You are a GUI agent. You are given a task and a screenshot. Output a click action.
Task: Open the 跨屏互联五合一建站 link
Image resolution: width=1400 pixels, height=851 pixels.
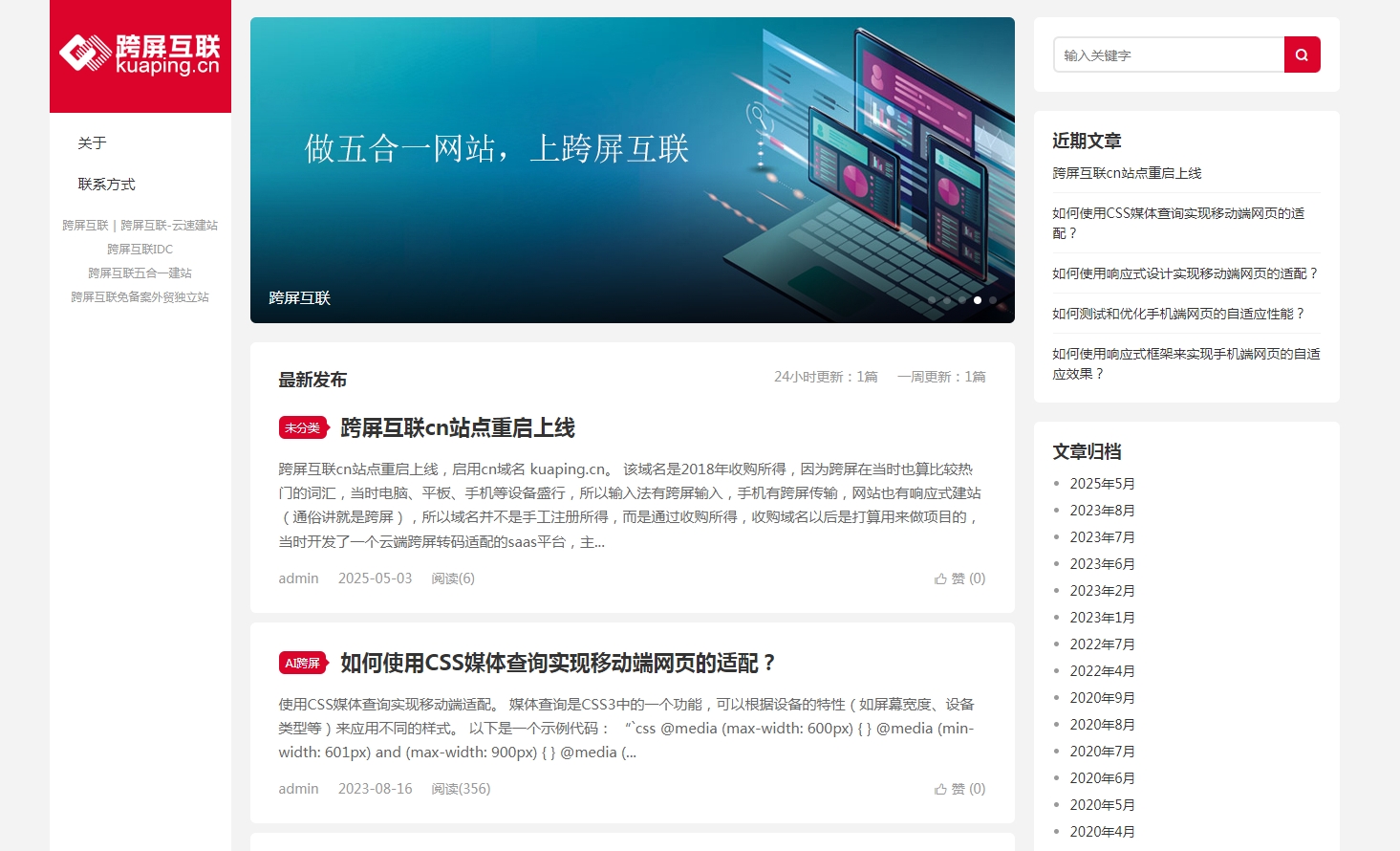(x=140, y=273)
